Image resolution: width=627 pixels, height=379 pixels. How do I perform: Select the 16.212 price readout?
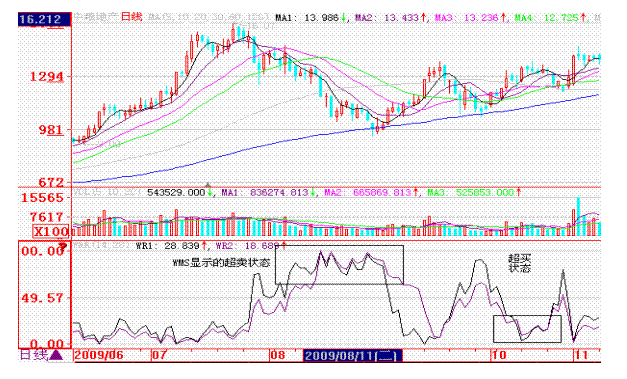(44, 19)
